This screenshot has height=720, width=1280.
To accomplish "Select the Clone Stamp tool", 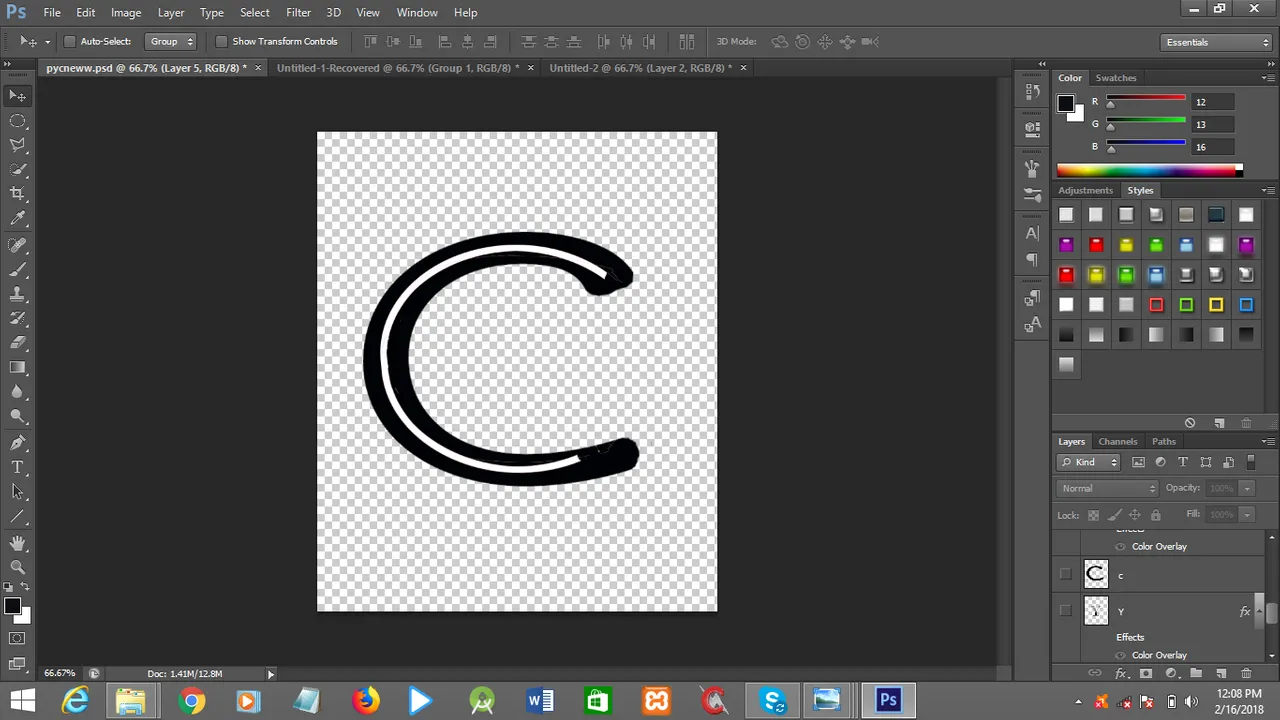I will coord(18,294).
